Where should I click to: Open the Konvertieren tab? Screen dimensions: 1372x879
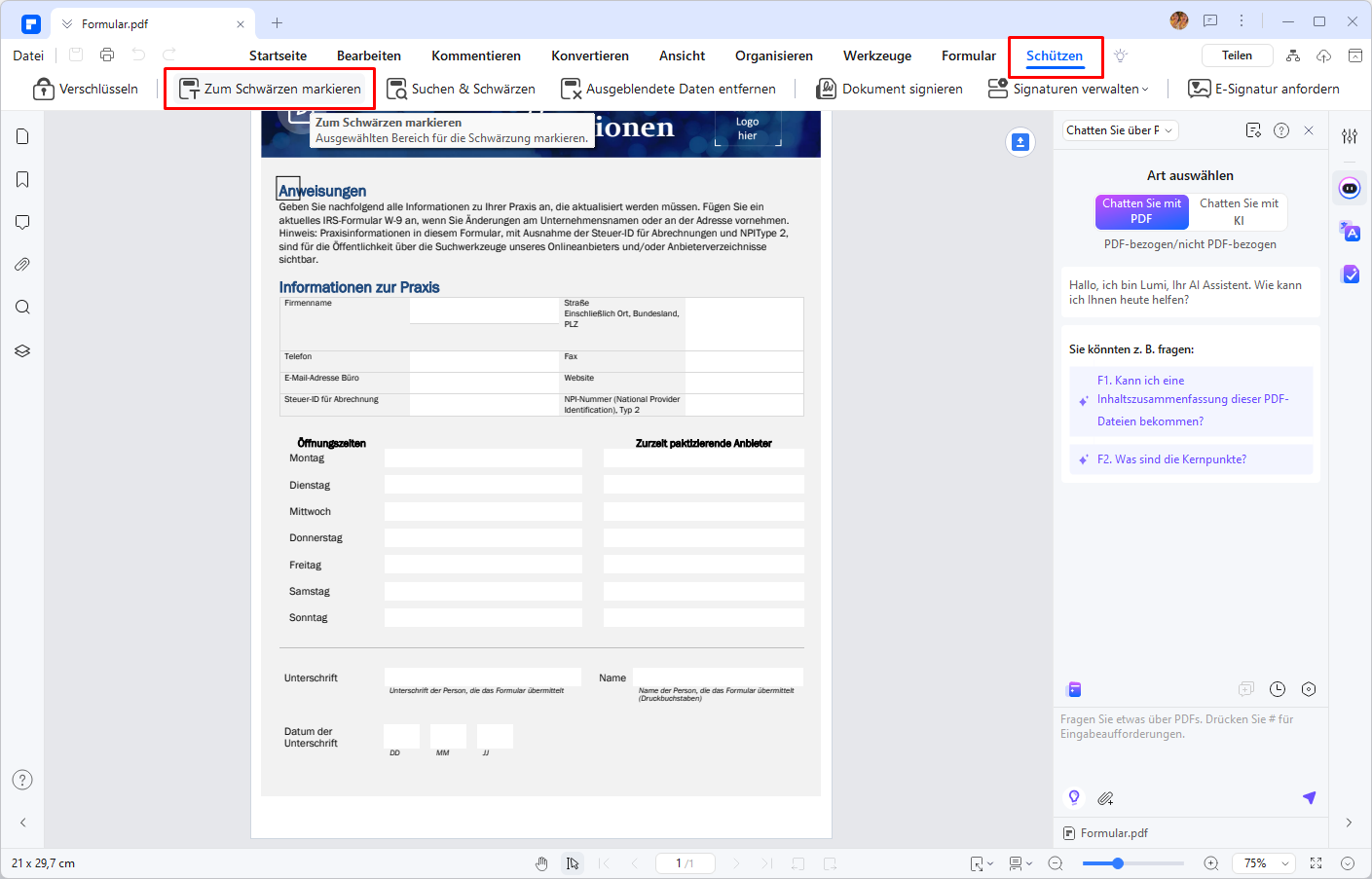(590, 55)
